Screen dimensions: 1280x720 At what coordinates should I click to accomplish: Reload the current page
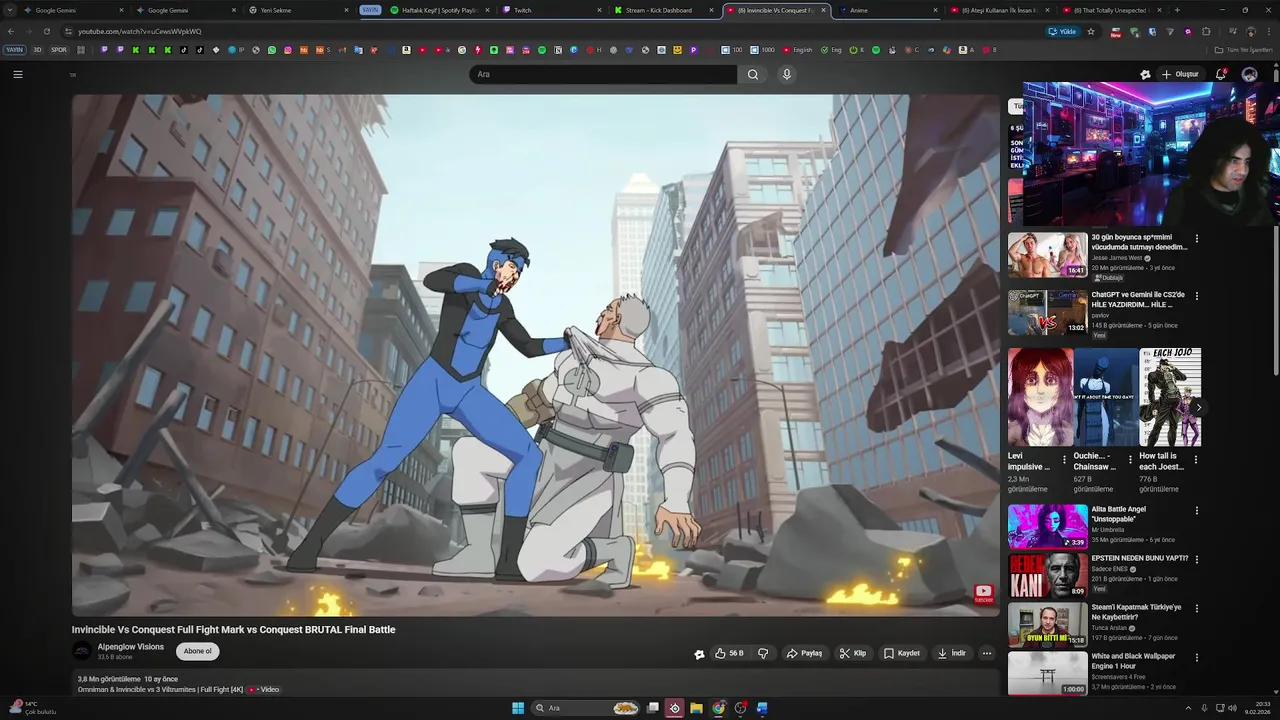click(46, 31)
